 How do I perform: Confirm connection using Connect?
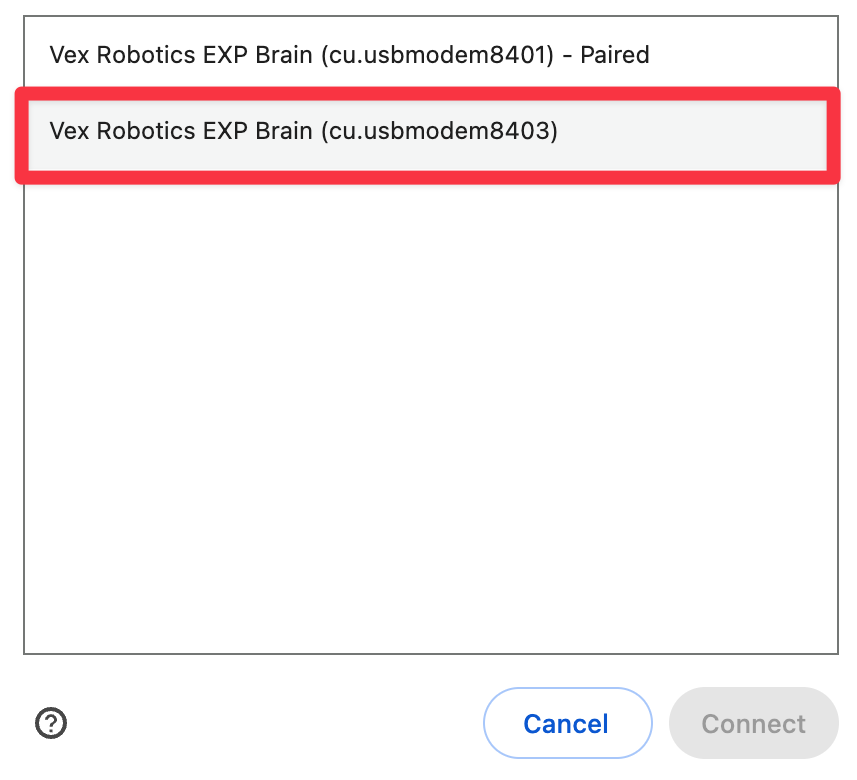pyautogui.click(x=753, y=723)
